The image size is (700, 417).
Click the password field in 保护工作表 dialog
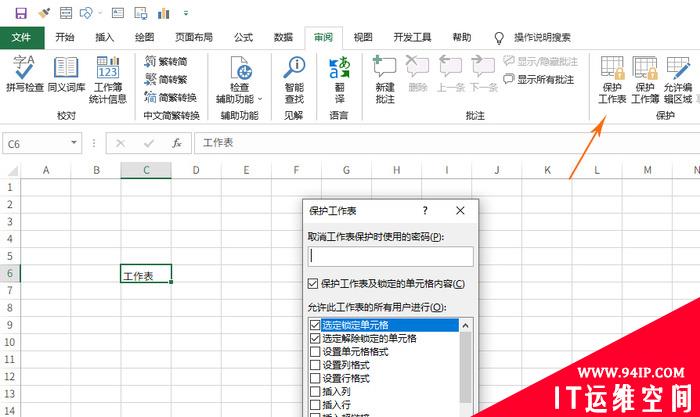[x=391, y=257]
